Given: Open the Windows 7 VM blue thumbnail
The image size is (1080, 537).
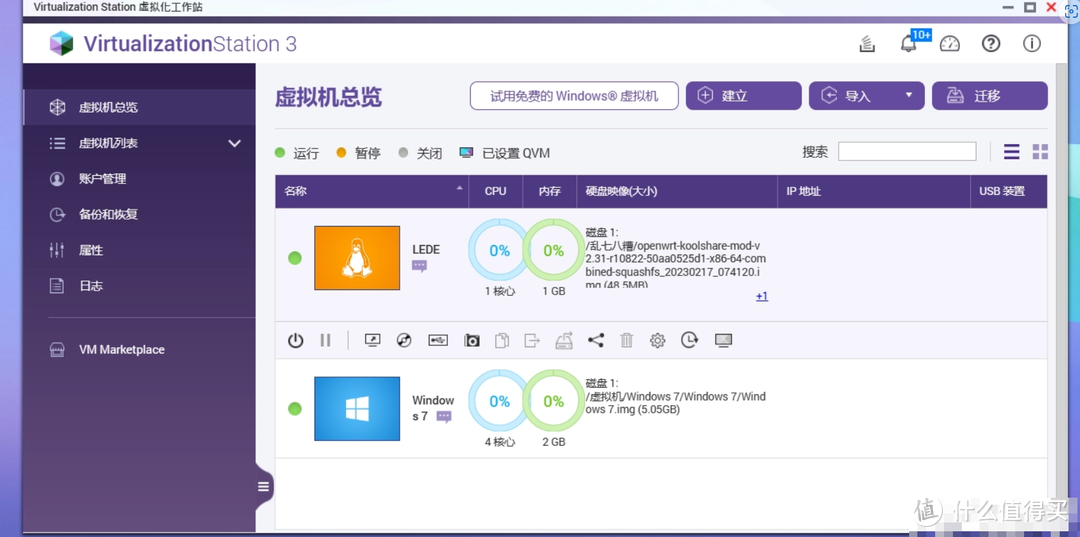Looking at the screenshot, I should point(357,408).
